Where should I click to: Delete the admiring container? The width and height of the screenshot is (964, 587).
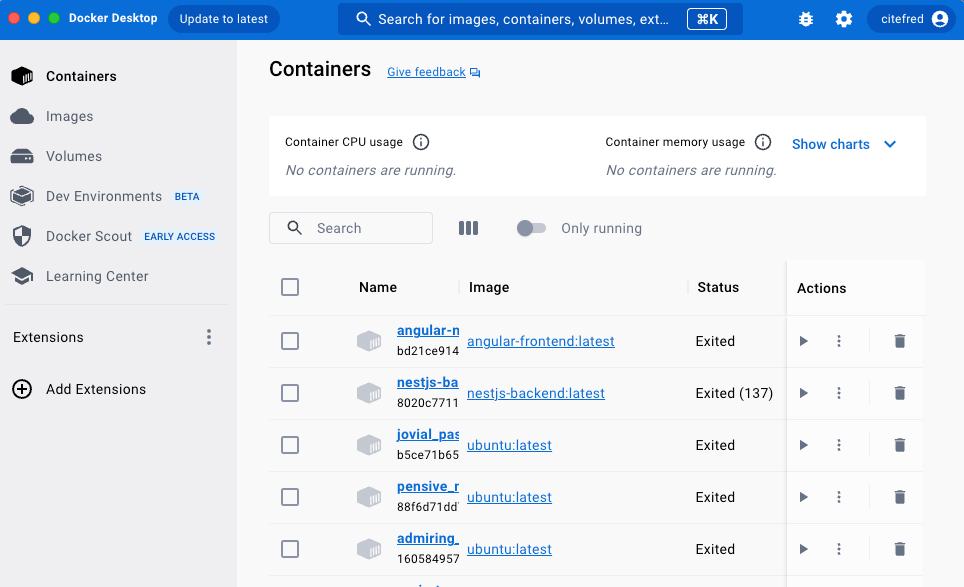tap(899, 549)
